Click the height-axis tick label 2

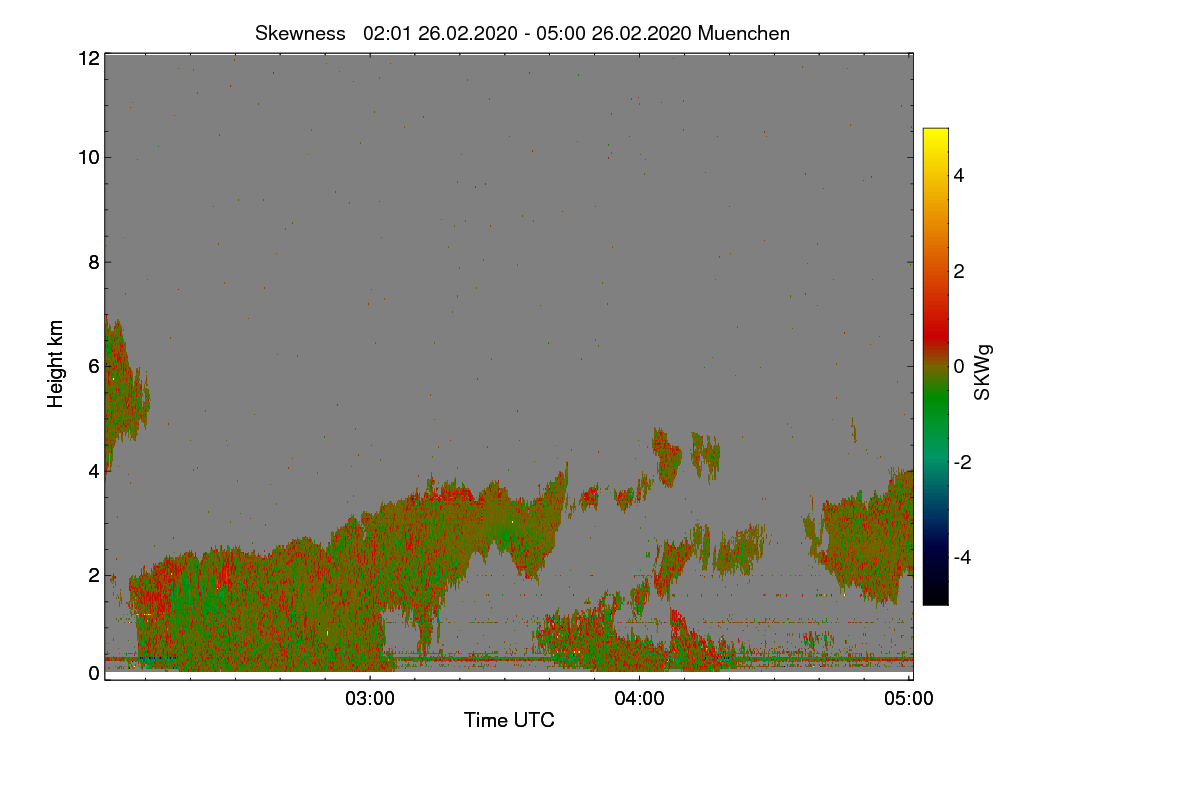(x=94, y=575)
